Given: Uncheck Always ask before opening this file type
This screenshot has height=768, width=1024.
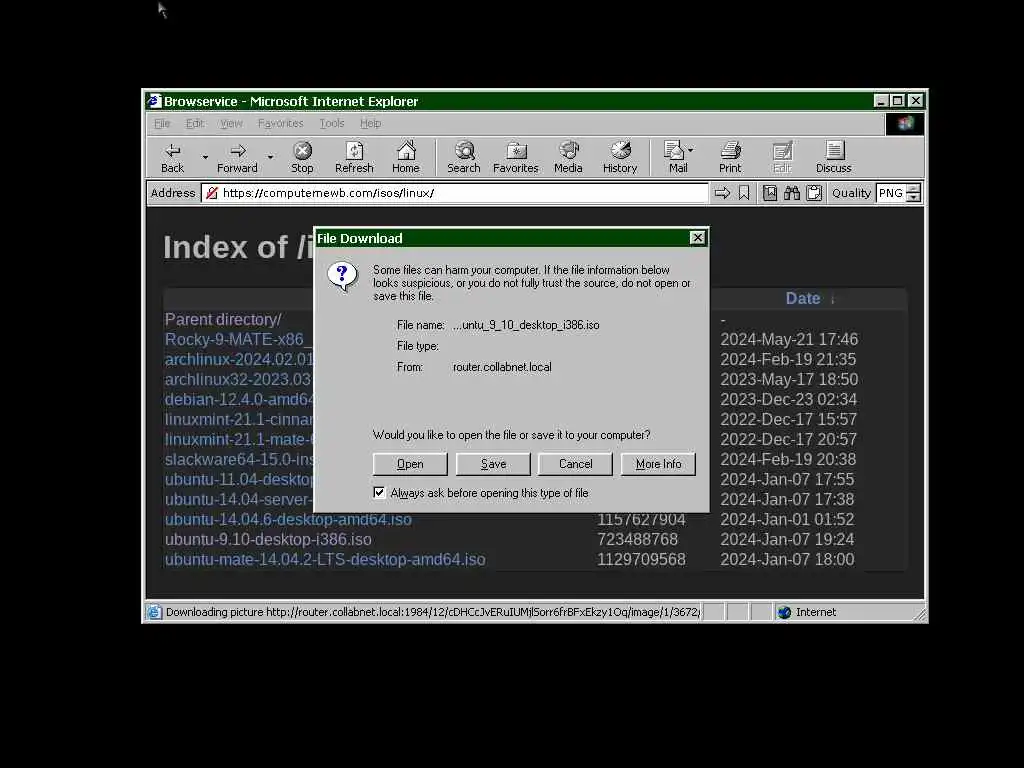Looking at the screenshot, I should (x=379, y=492).
